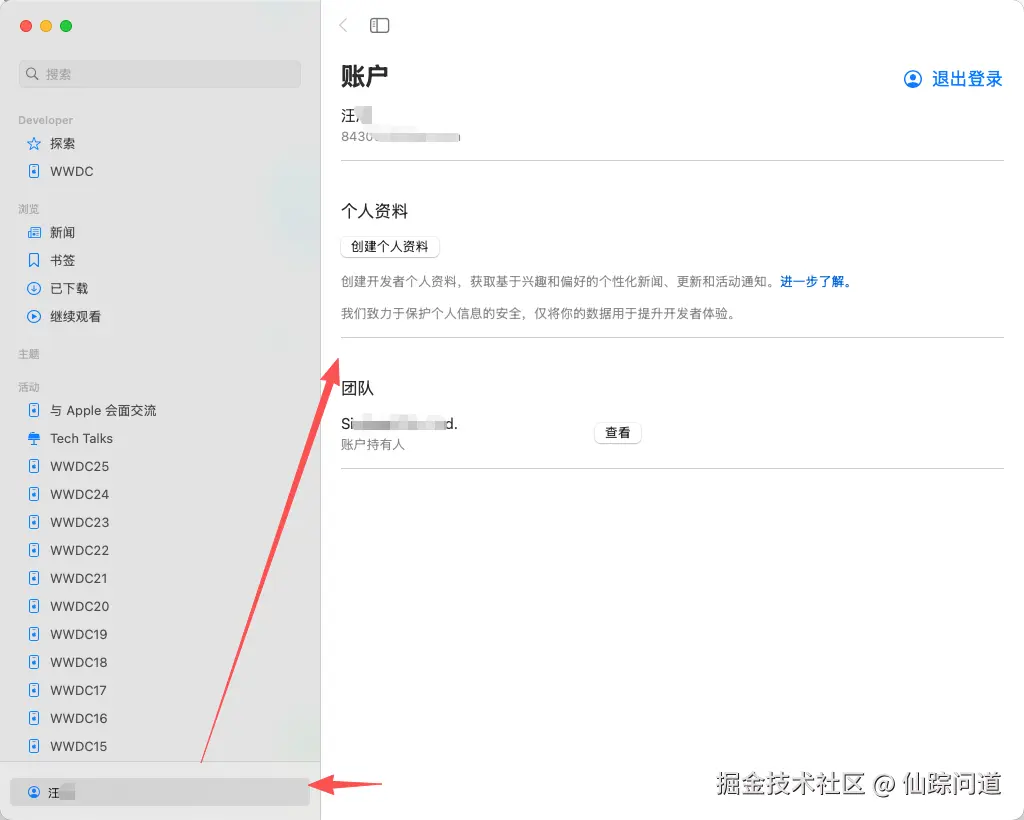The width and height of the screenshot is (1024, 820).
Task: Select the 新闻 sidebar label
Action: (x=63, y=232)
